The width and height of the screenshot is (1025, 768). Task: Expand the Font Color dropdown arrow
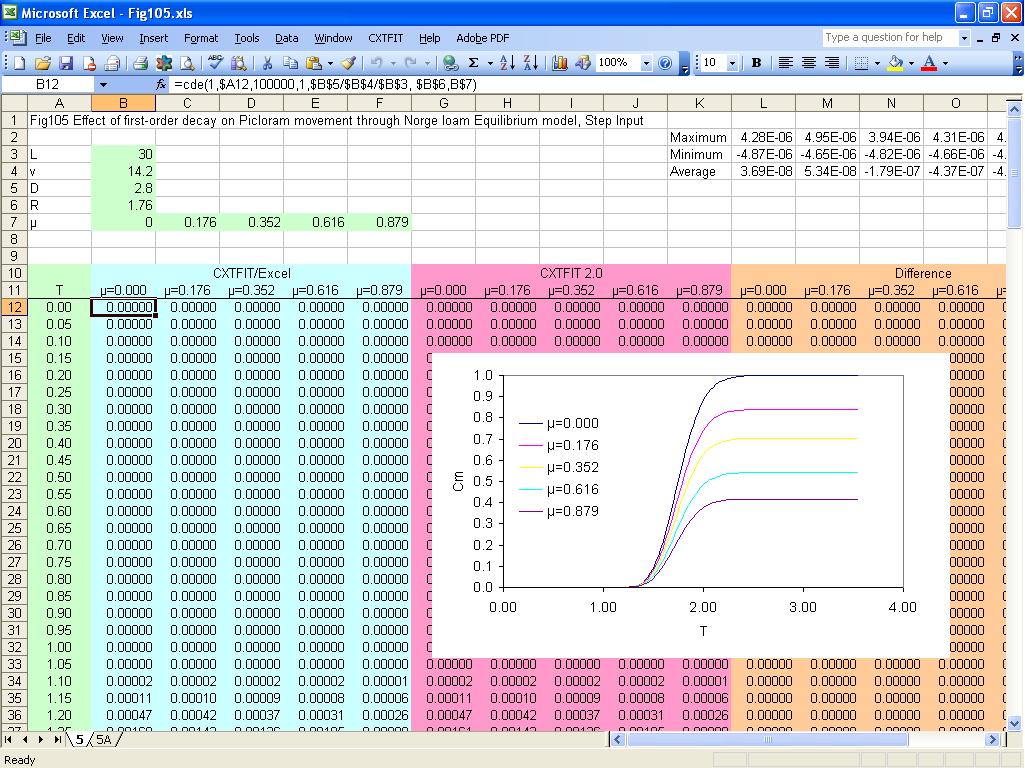tap(944, 62)
